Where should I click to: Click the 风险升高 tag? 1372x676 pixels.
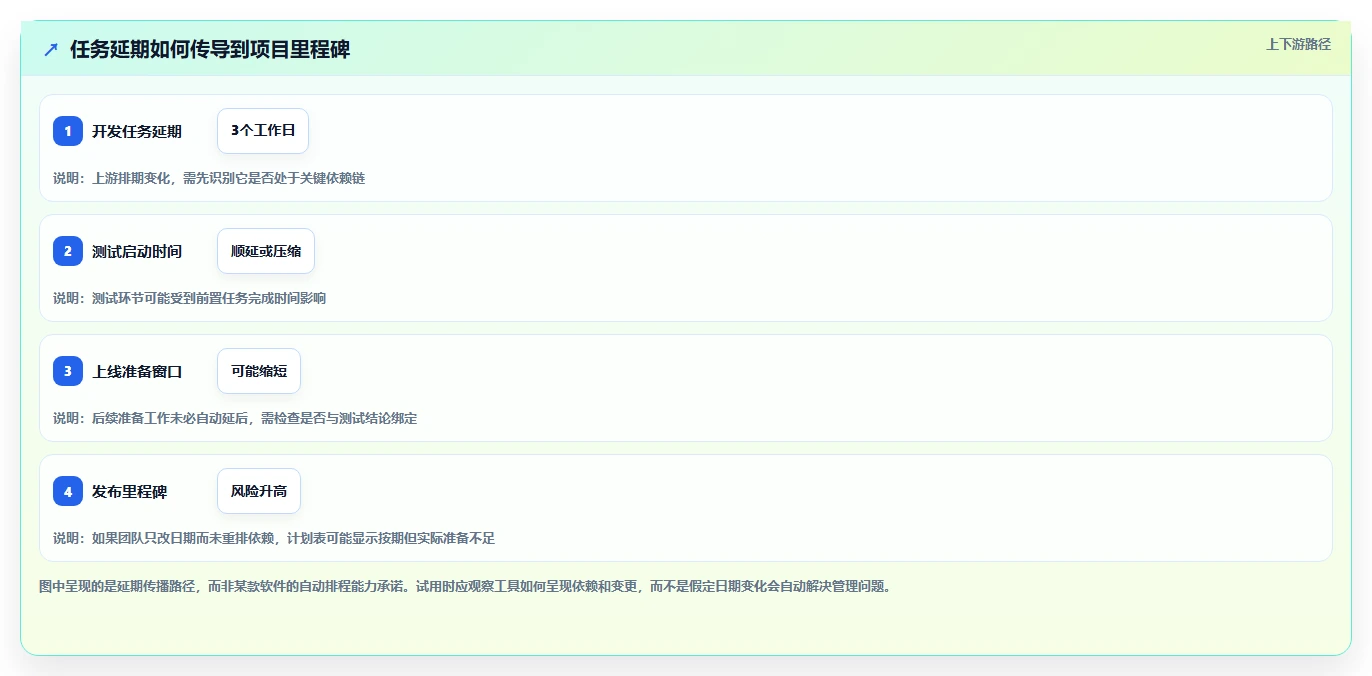click(x=259, y=491)
